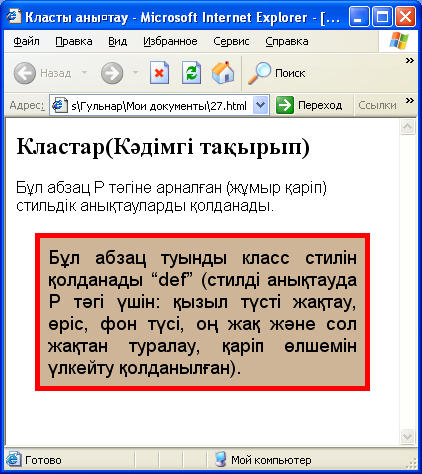Maximize the Internet Explorer window

pos(382,17)
